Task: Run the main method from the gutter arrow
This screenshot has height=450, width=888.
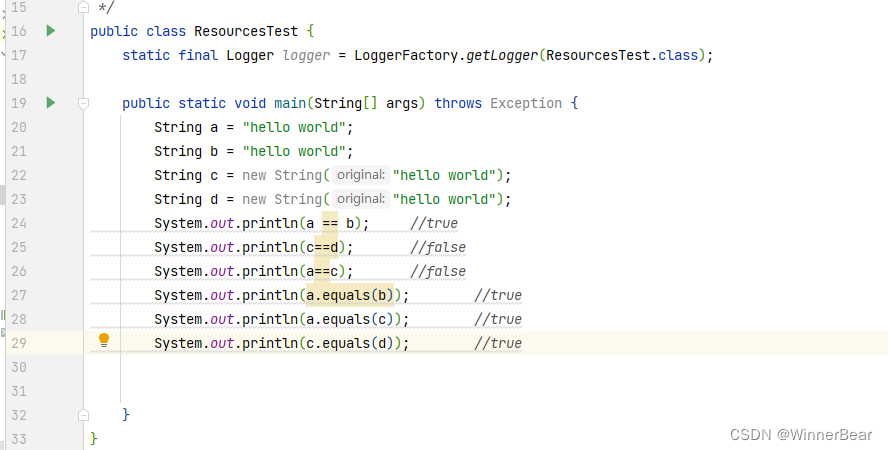Action: point(51,102)
